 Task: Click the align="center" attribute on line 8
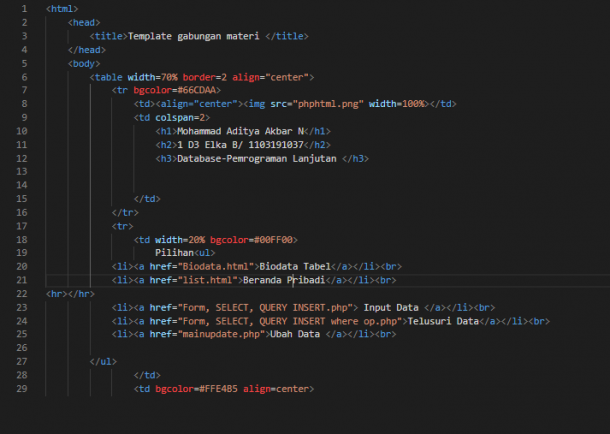199,104
